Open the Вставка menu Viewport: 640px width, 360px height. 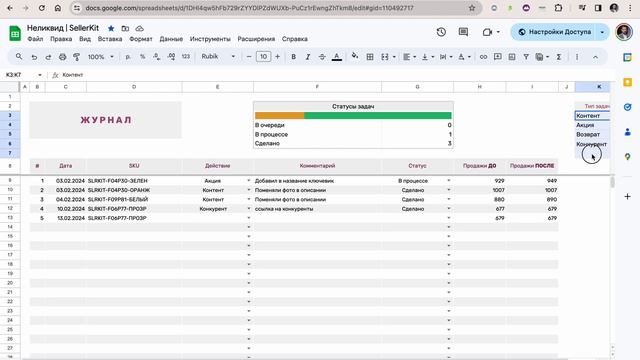coord(110,39)
